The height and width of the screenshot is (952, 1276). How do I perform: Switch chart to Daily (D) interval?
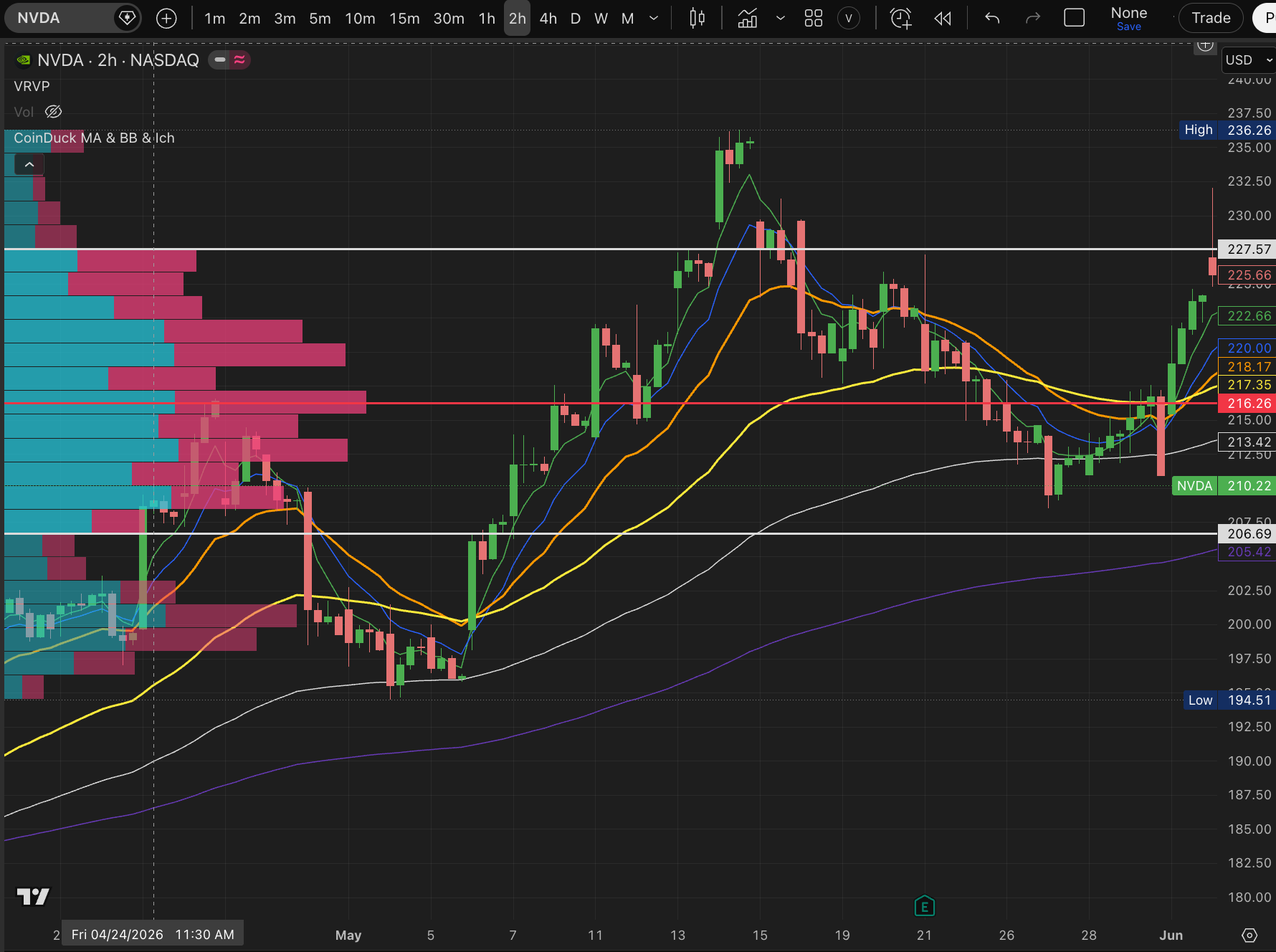pyautogui.click(x=575, y=19)
